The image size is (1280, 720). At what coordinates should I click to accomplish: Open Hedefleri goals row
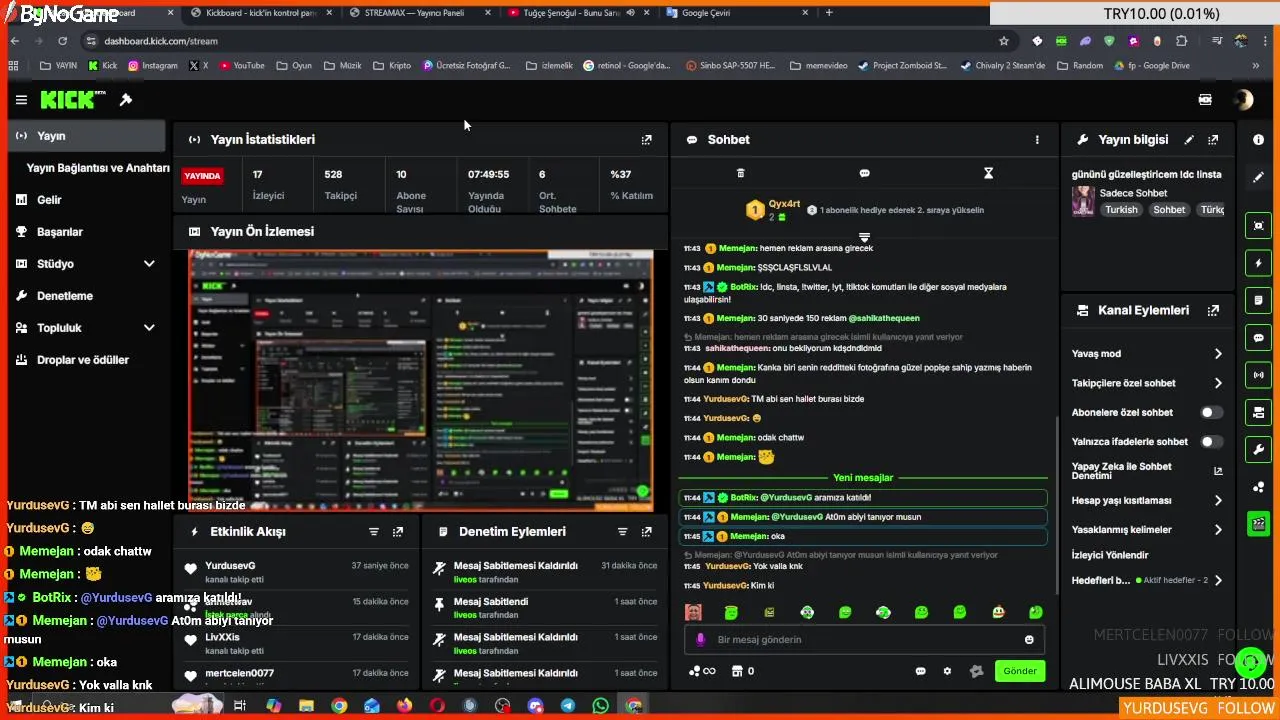pyautogui.click(x=1147, y=580)
